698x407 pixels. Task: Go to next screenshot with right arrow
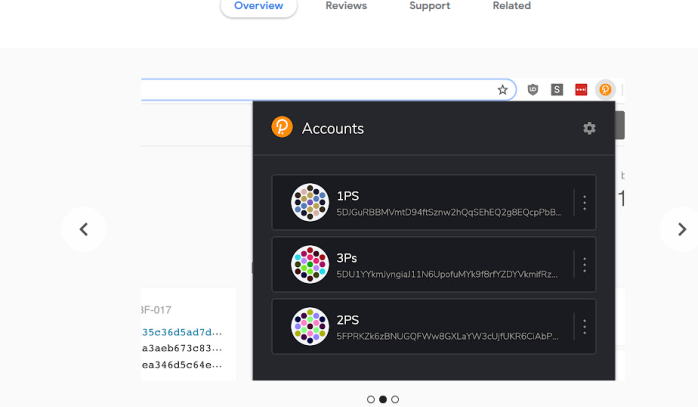point(682,229)
